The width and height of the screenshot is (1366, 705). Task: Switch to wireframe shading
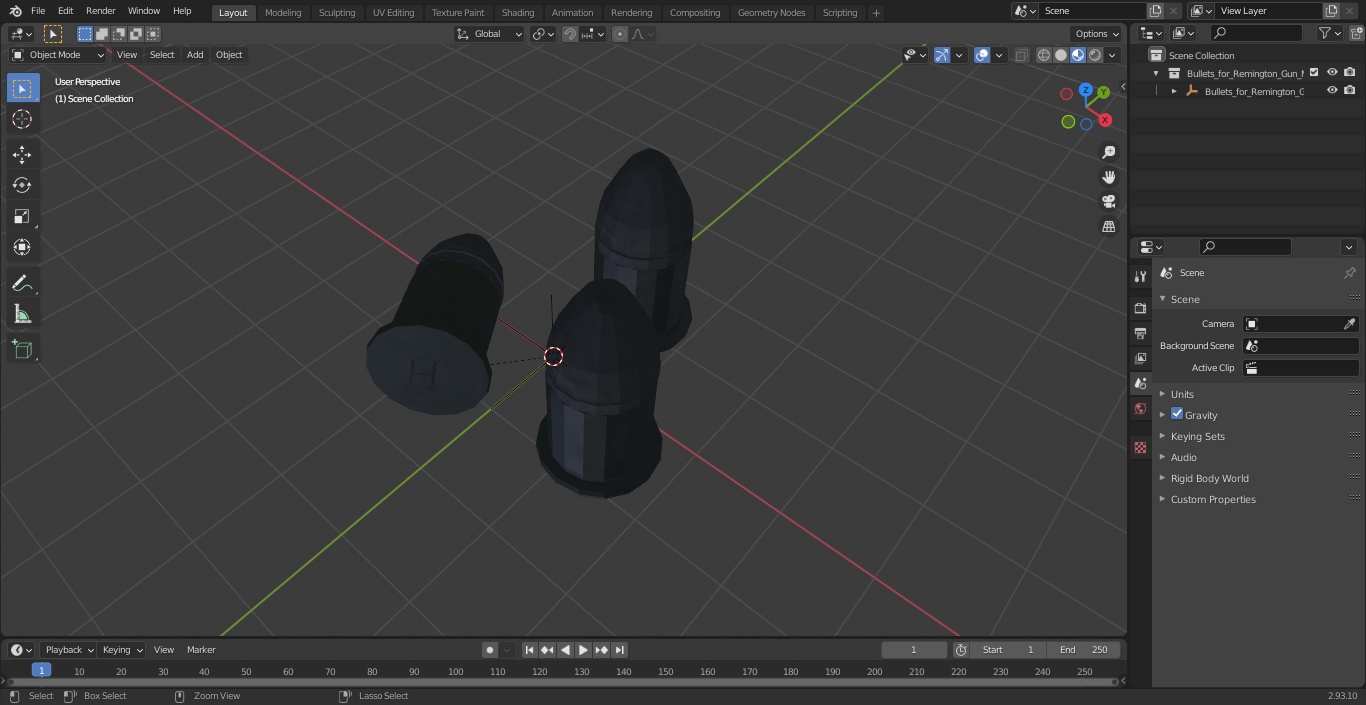[1044, 55]
